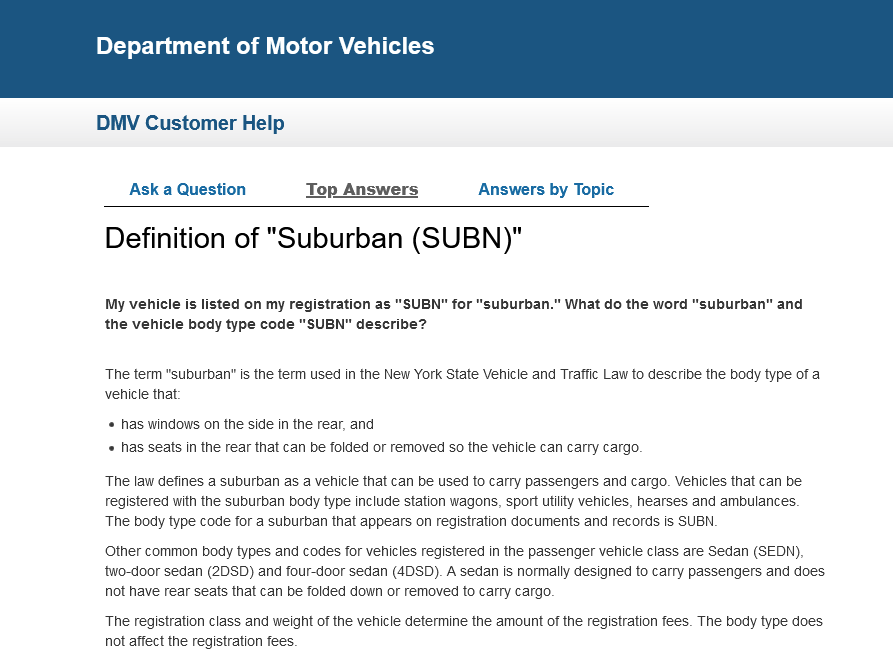This screenshot has width=893, height=666.
Task: Click the paragraph starting 'The term "suburban" is'
Action: [462, 384]
